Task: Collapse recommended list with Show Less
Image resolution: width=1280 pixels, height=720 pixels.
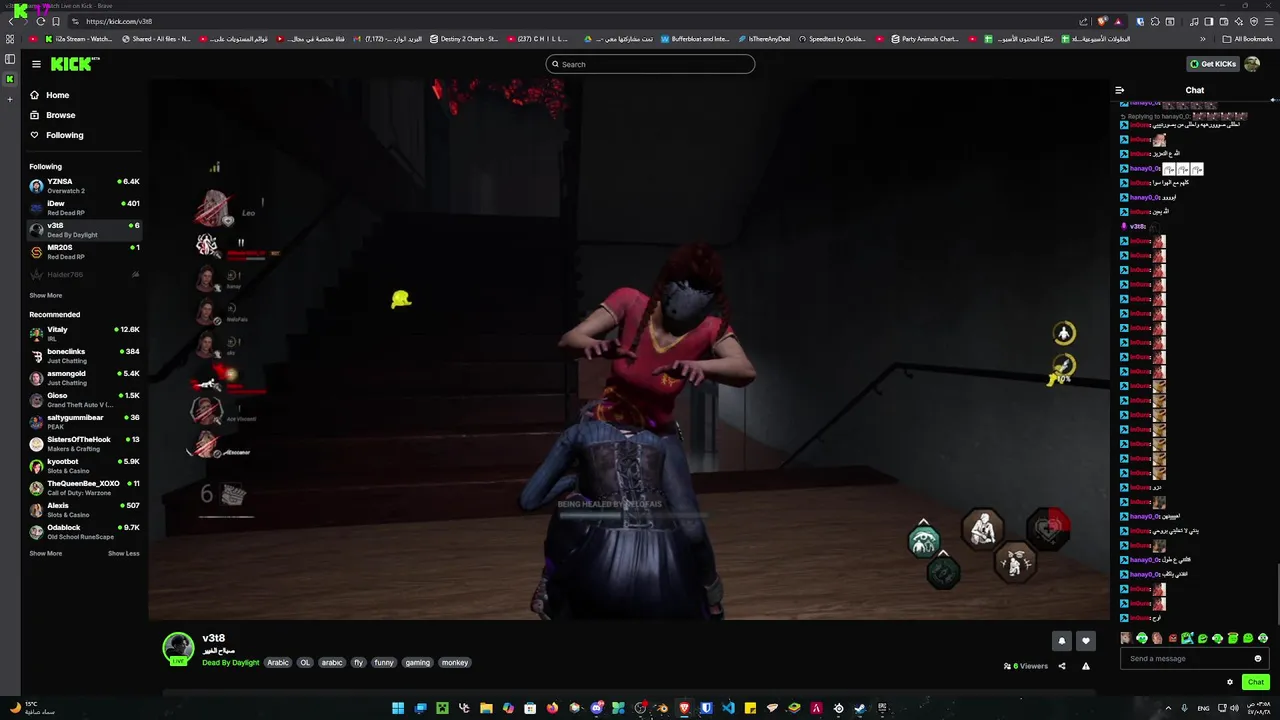Action: point(123,553)
